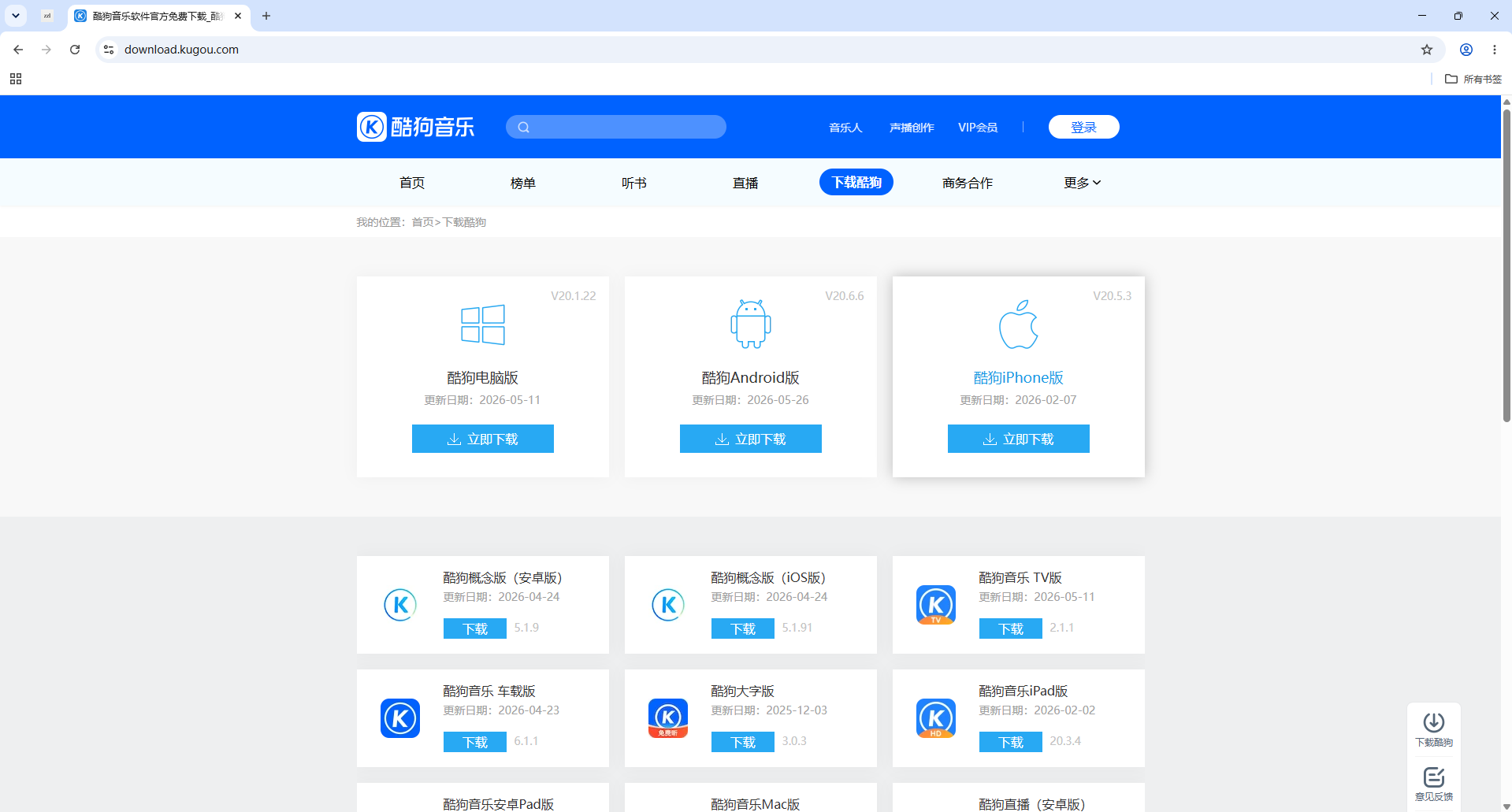The width and height of the screenshot is (1512, 812).
Task: Go to the 首页 navigation tab
Action: pos(412,183)
